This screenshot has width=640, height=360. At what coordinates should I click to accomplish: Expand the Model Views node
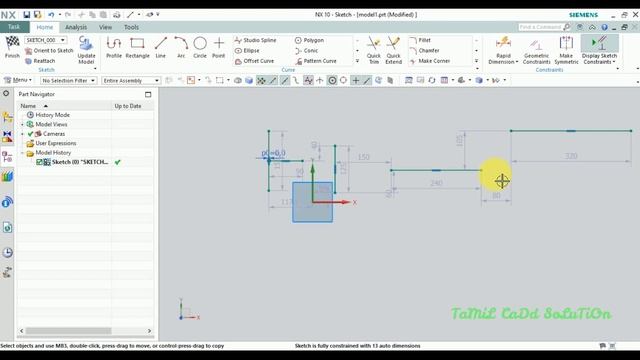coord(22,124)
